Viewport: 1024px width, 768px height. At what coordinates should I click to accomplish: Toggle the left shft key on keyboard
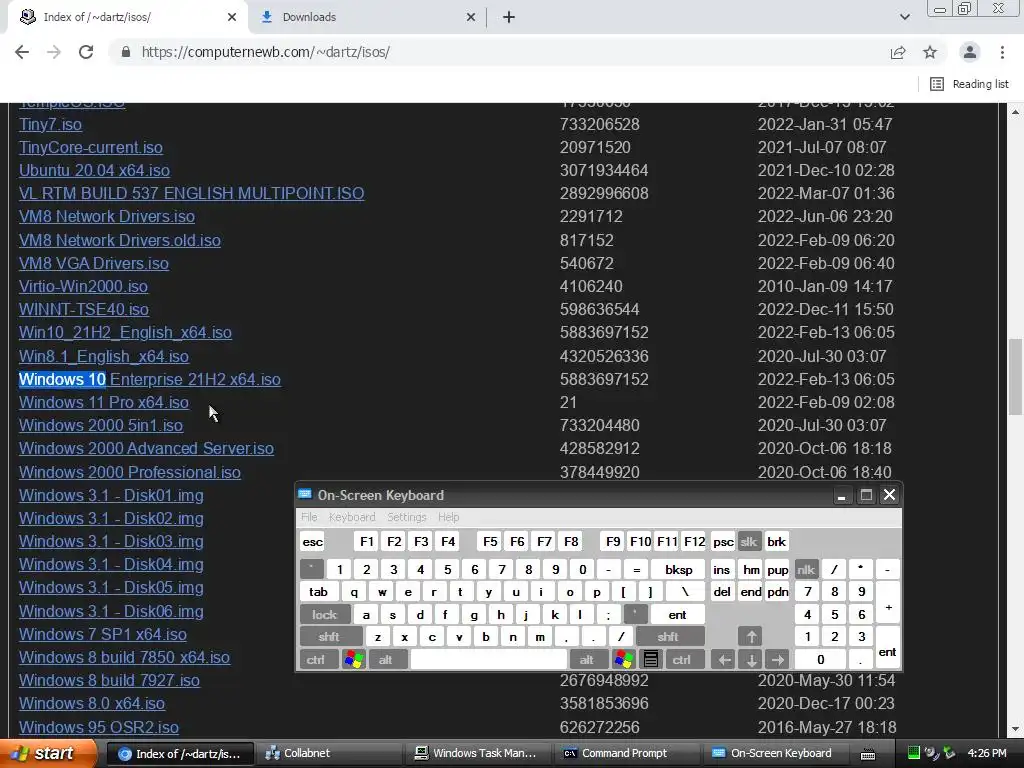(x=330, y=637)
